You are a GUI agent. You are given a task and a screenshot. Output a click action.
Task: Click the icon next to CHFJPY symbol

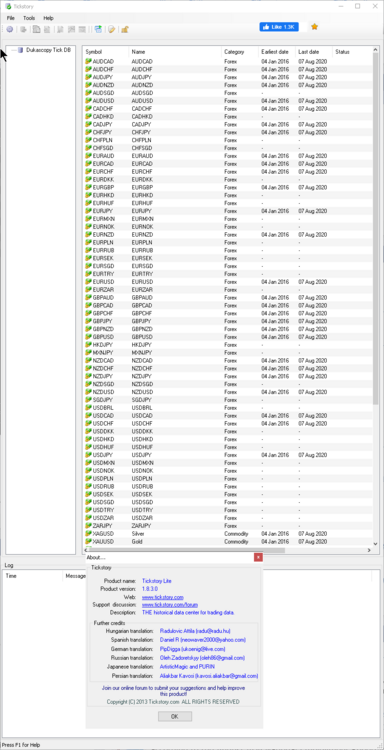pos(88,132)
